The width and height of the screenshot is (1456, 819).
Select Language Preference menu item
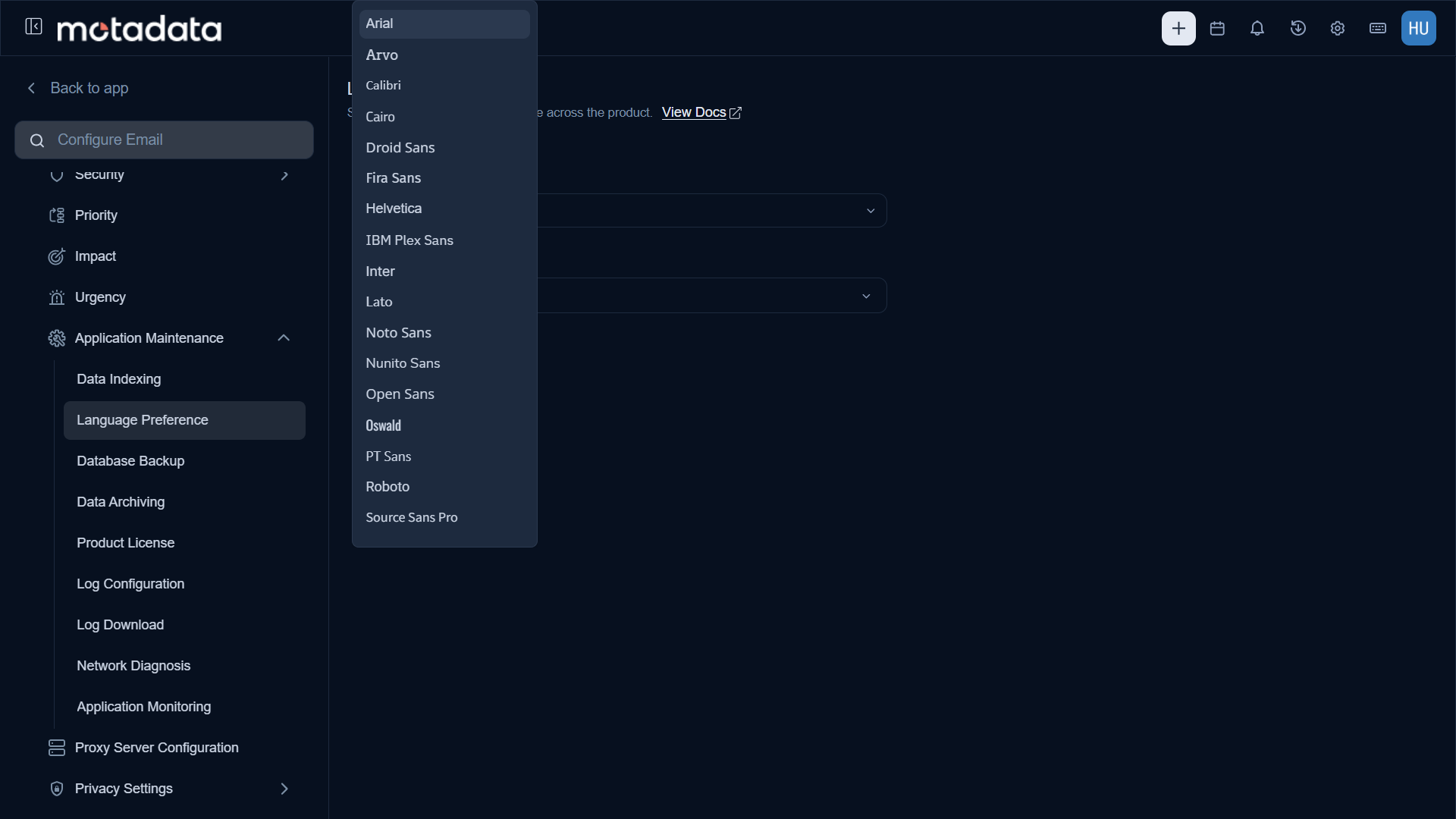[184, 420]
